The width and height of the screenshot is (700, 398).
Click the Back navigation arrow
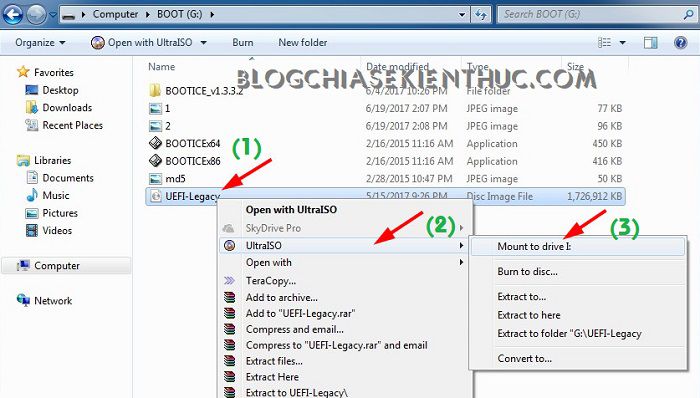tap(13, 14)
